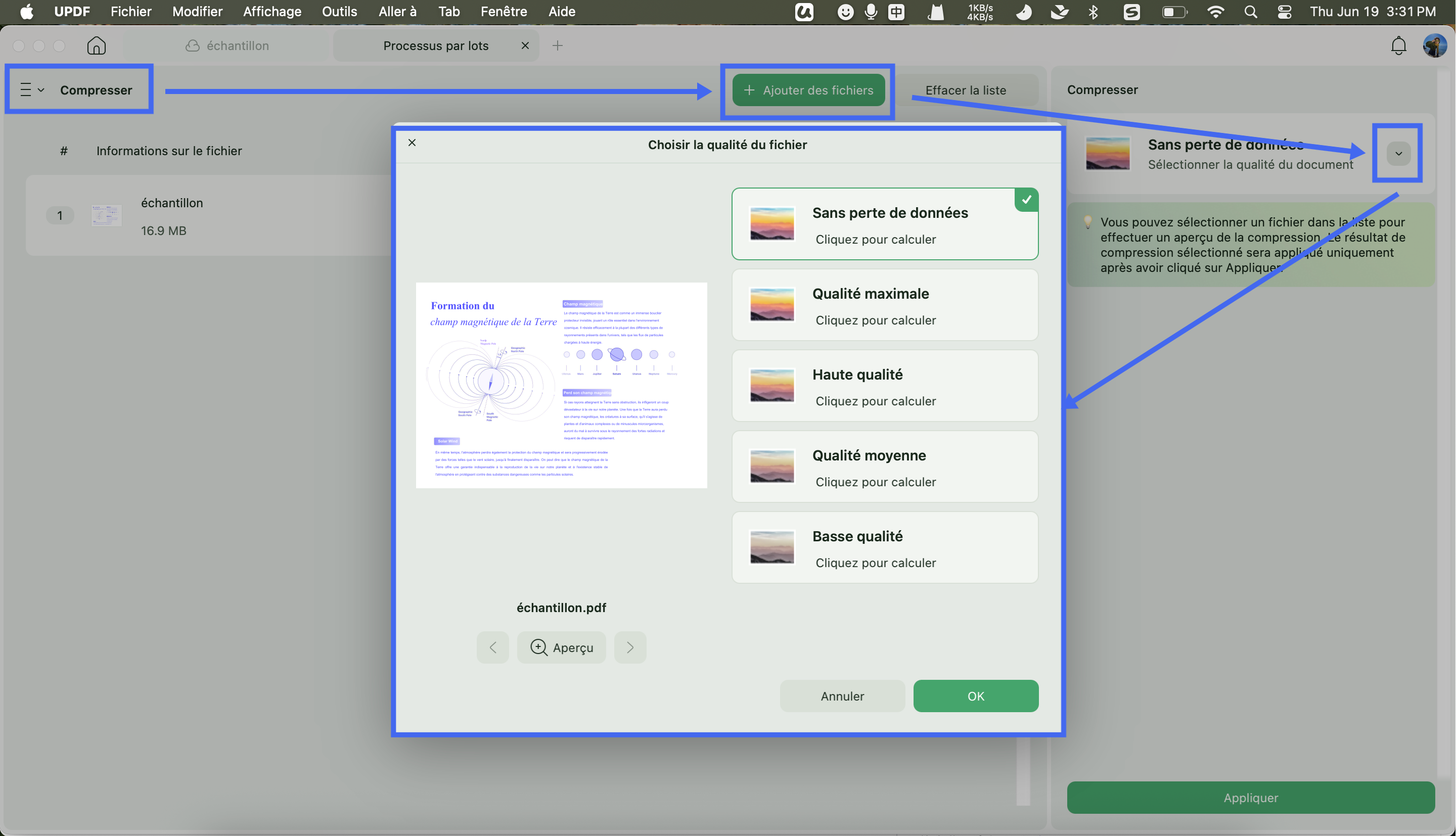Choose Basse qualité compression option
The width and height of the screenshot is (1456, 836).
tap(885, 547)
